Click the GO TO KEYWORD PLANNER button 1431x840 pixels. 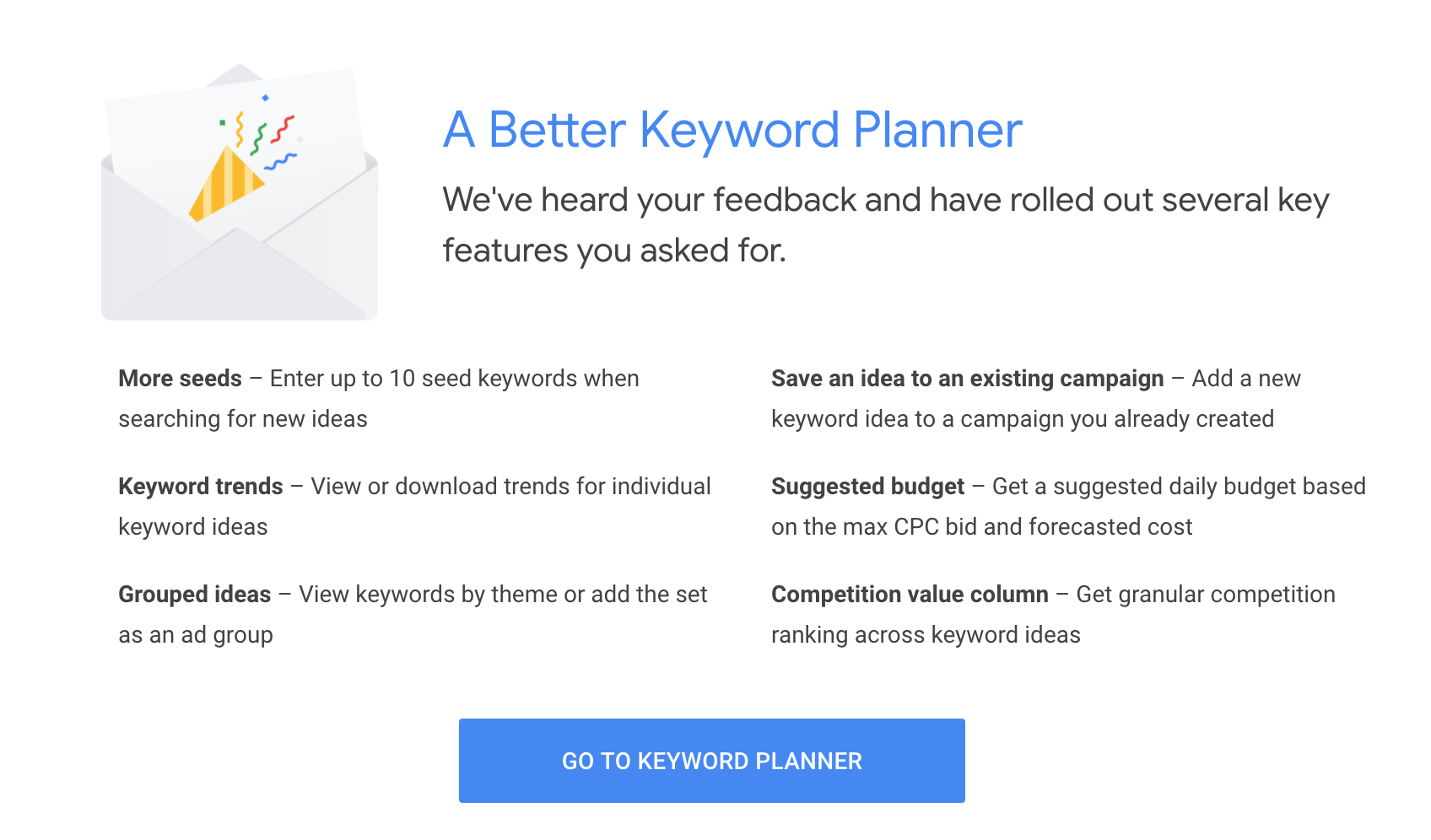pos(711,760)
